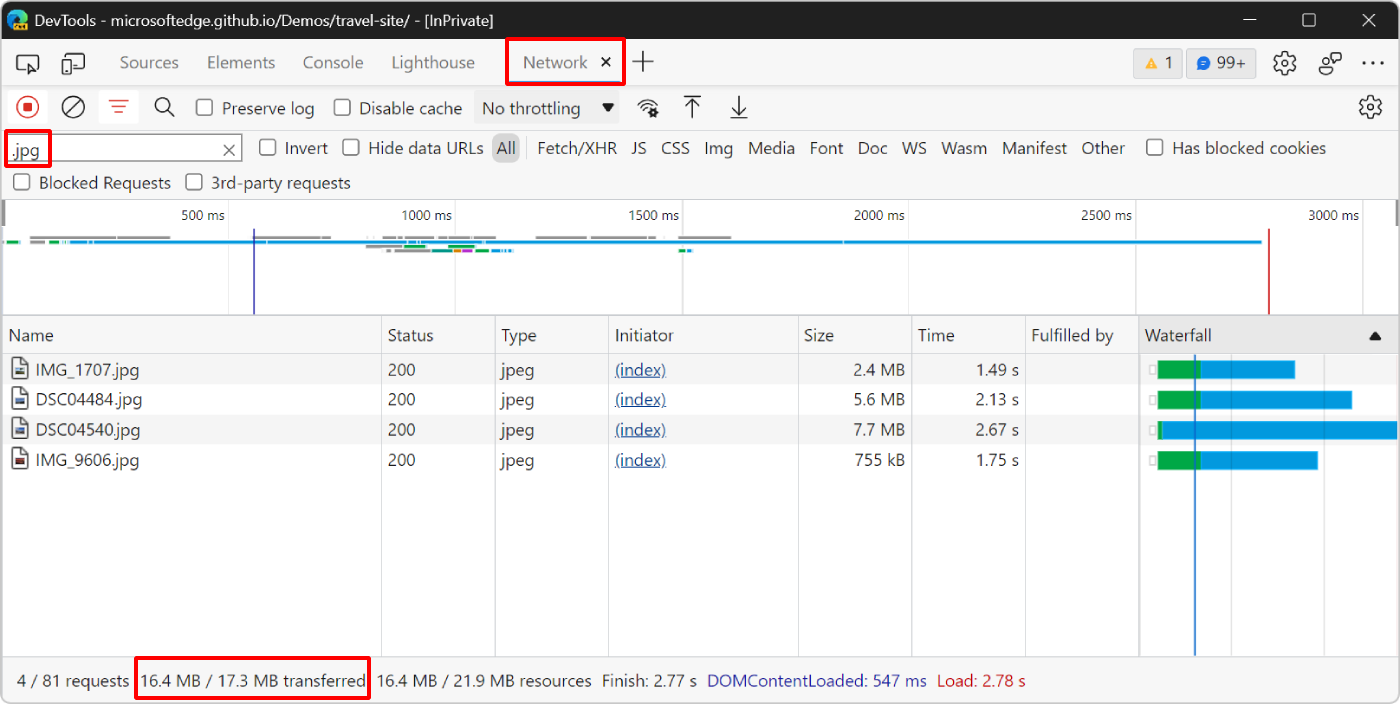Viewport: 1400px width, 704px height.
Task: Open the No throttling dropdown
Action: (546, 107)
